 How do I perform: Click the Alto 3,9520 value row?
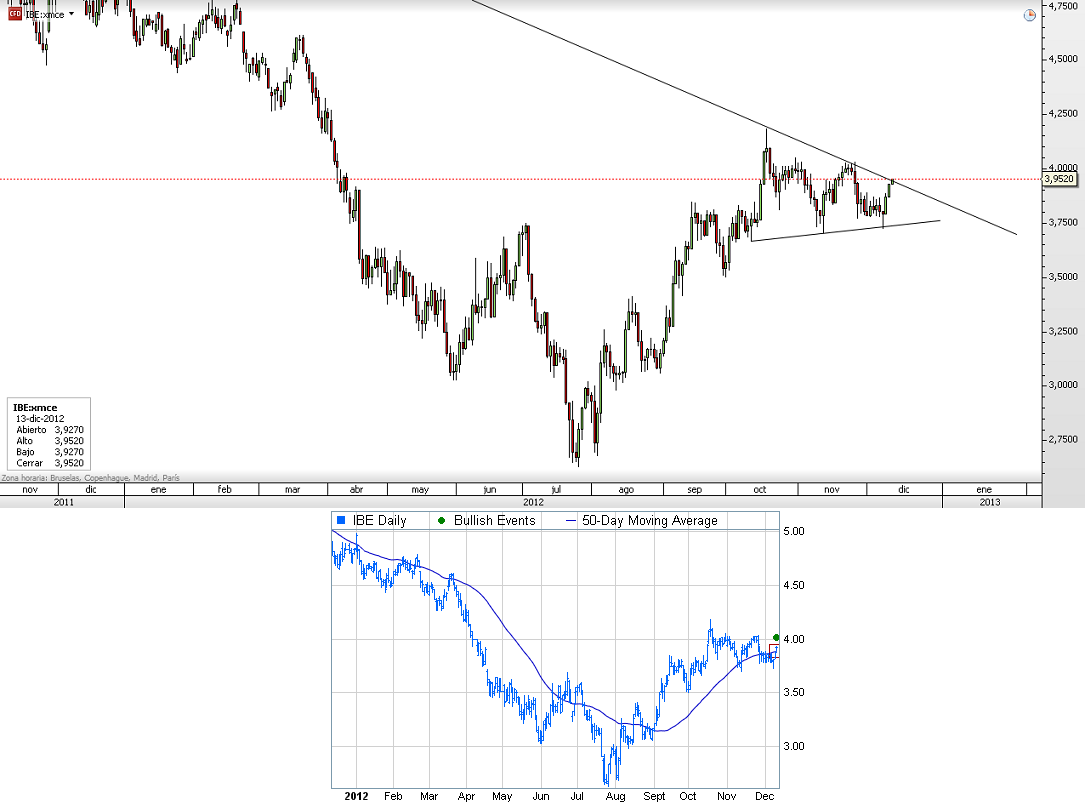tap(49, 441)
